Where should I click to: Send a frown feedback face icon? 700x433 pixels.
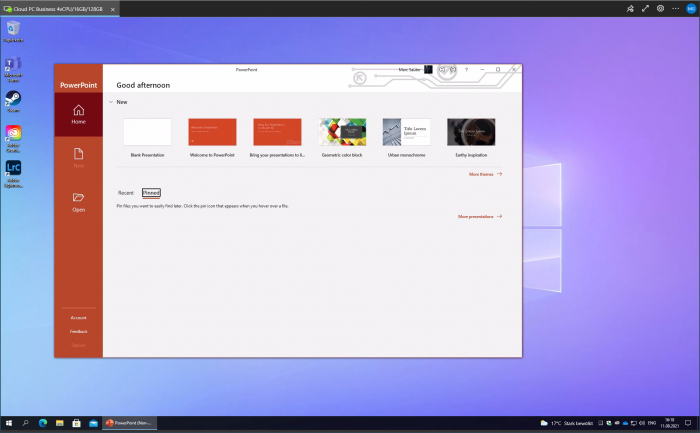(453, 70)
